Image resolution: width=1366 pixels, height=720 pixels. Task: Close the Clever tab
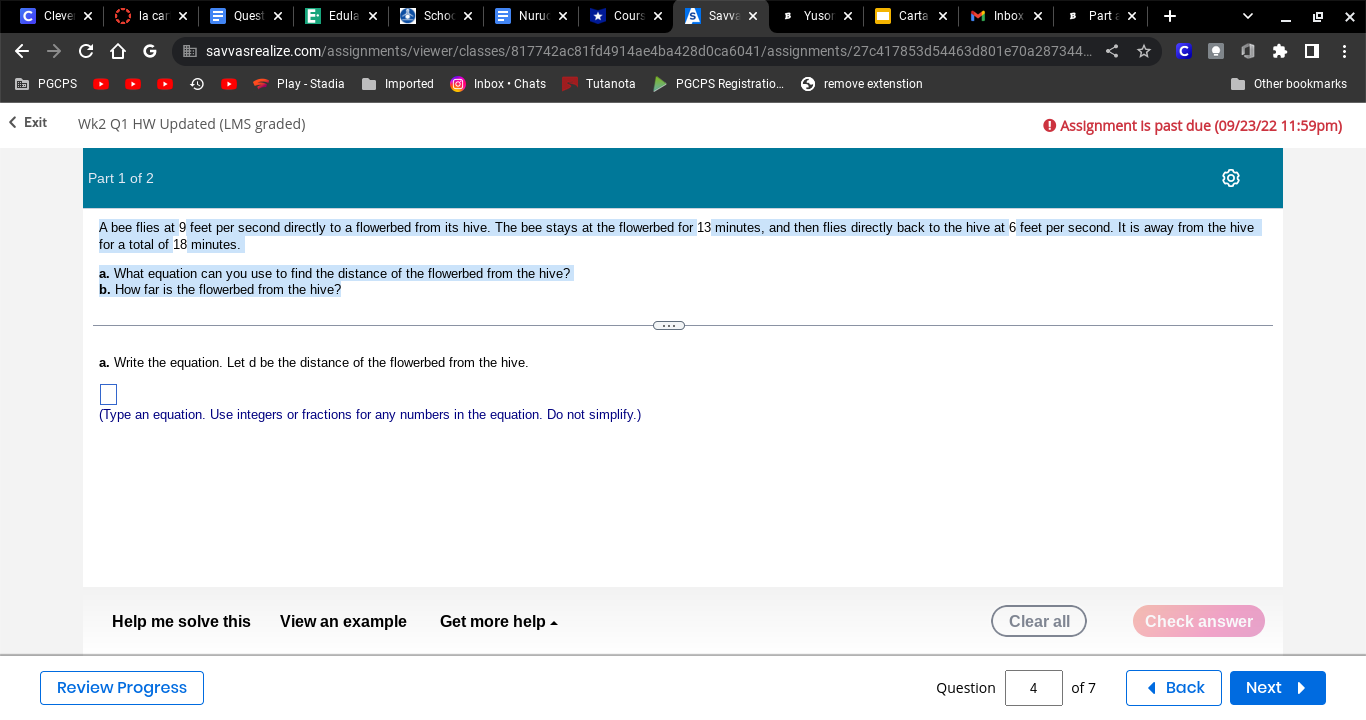tap(88, 16)
